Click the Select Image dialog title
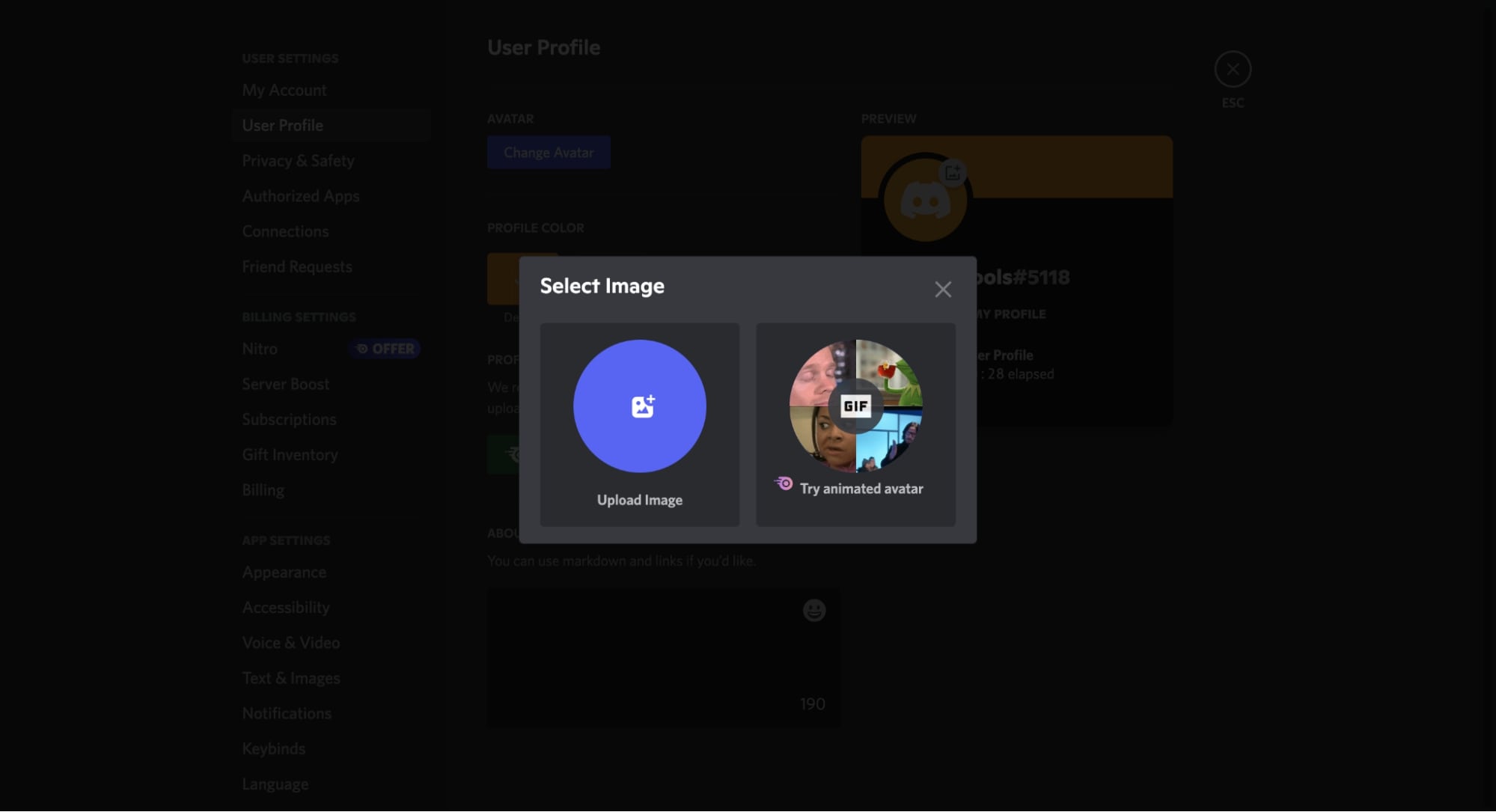 [x=602, y=286]
